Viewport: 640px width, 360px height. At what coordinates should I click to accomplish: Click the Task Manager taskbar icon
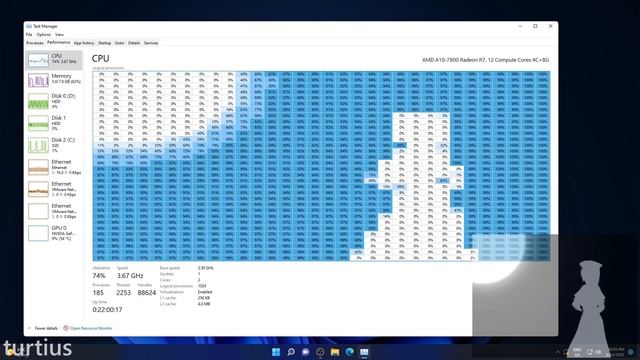coord(364,352)
